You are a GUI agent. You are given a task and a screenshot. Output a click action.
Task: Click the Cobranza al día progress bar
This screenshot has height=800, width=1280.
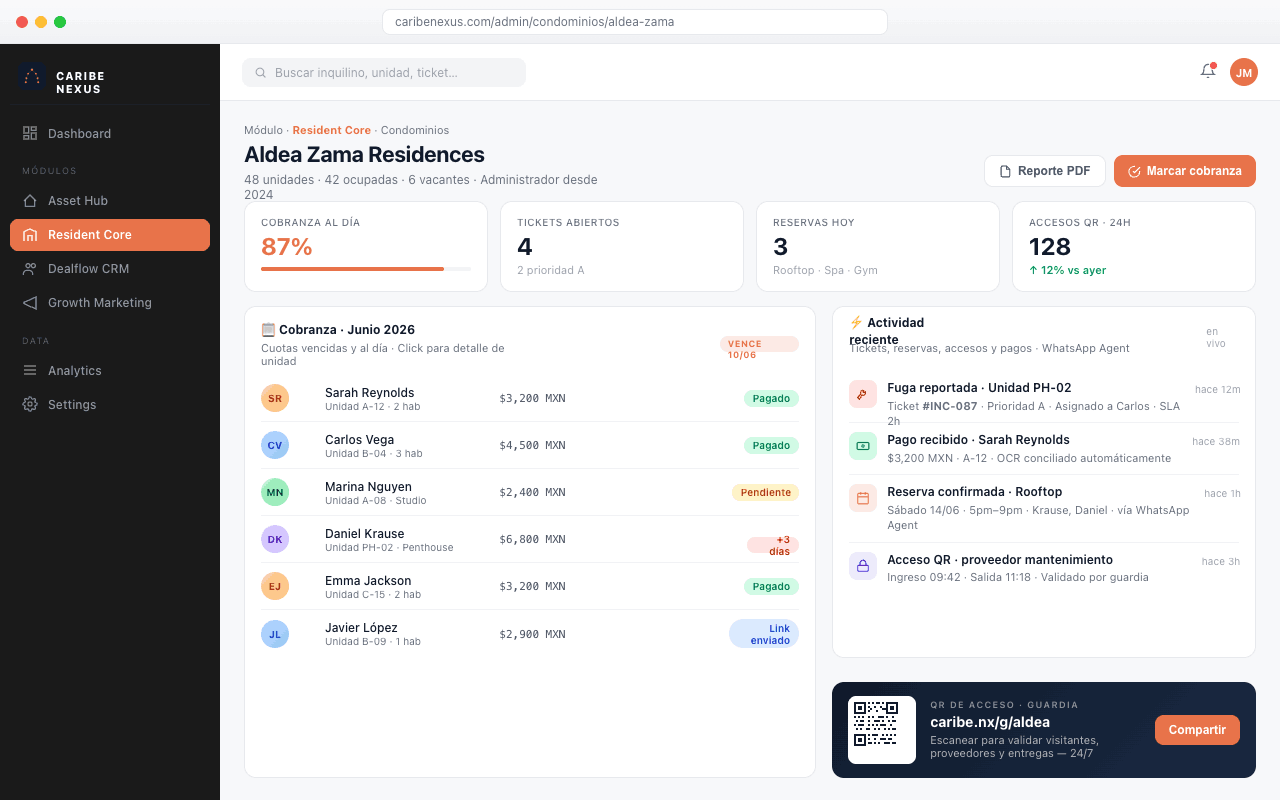[366, 269]
